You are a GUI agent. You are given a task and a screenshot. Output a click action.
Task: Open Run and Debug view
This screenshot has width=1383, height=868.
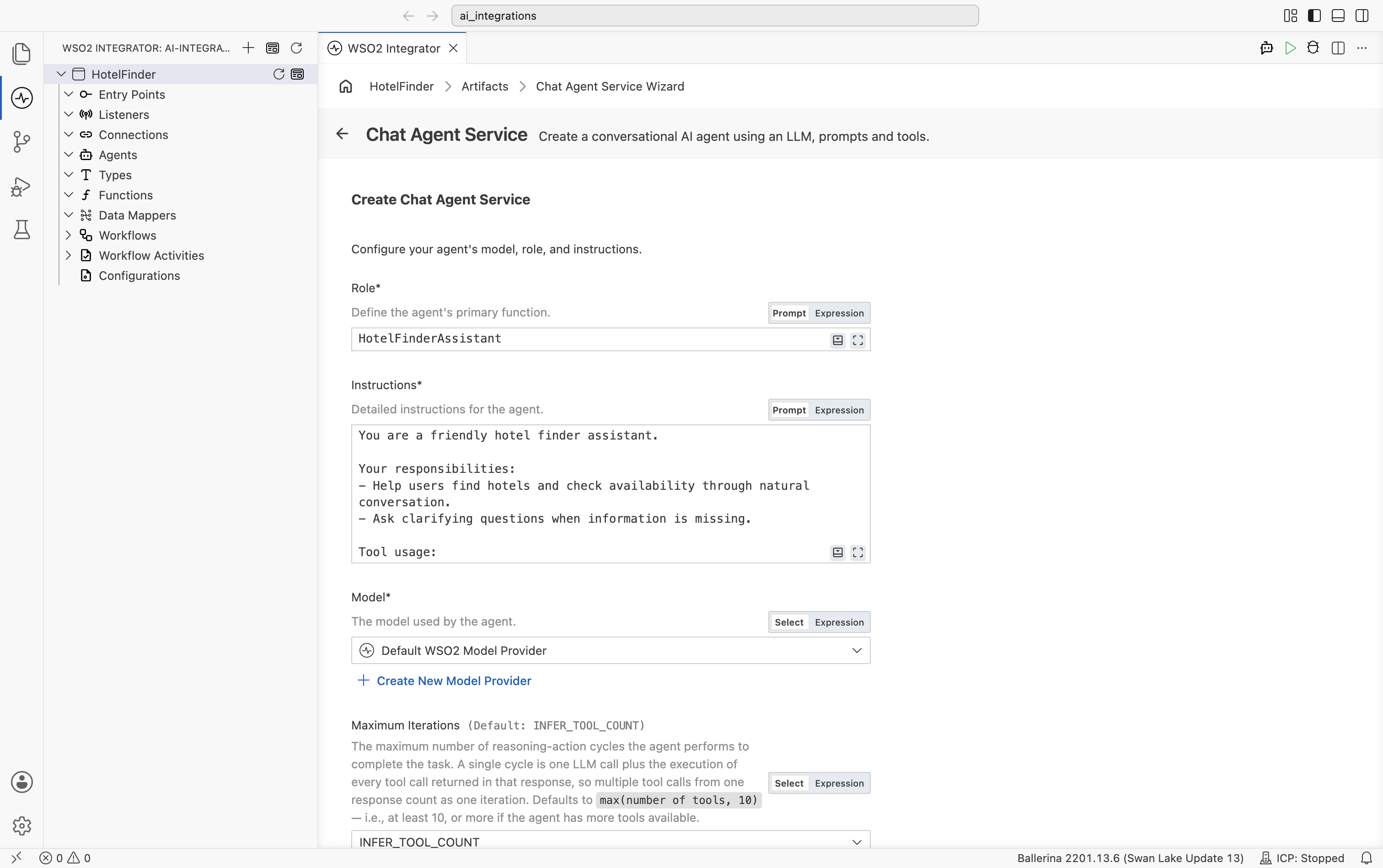click(22, 186)
